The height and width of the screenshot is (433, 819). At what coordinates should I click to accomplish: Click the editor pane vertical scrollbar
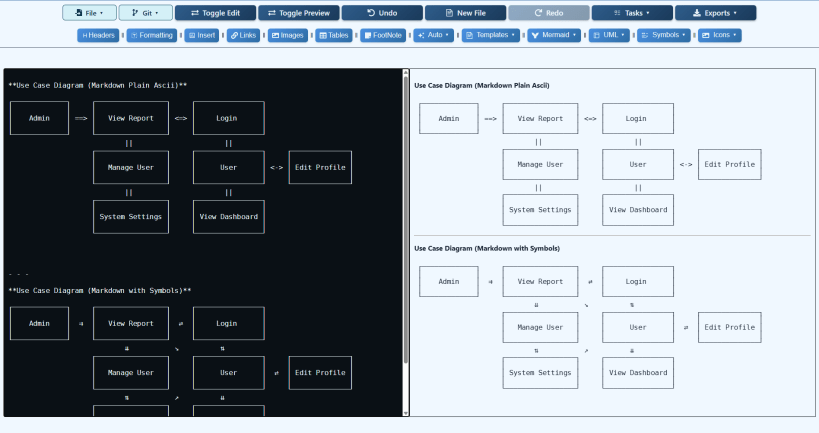pos(406,219)
